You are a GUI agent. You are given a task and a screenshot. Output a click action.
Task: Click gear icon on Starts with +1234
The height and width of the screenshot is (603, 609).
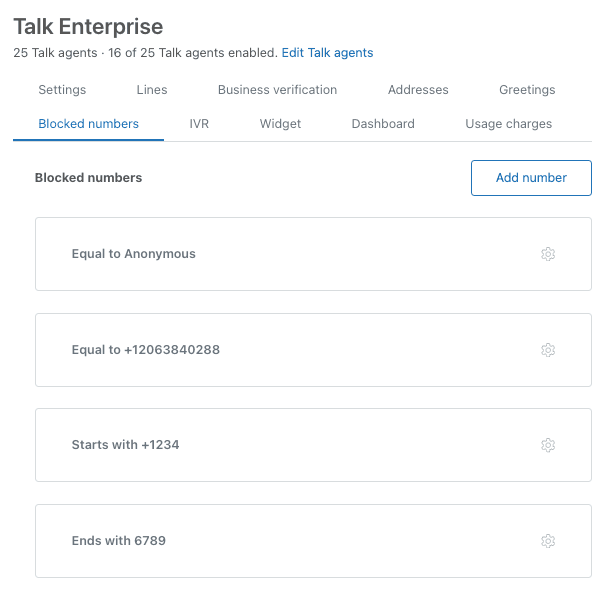pos(548,445)
